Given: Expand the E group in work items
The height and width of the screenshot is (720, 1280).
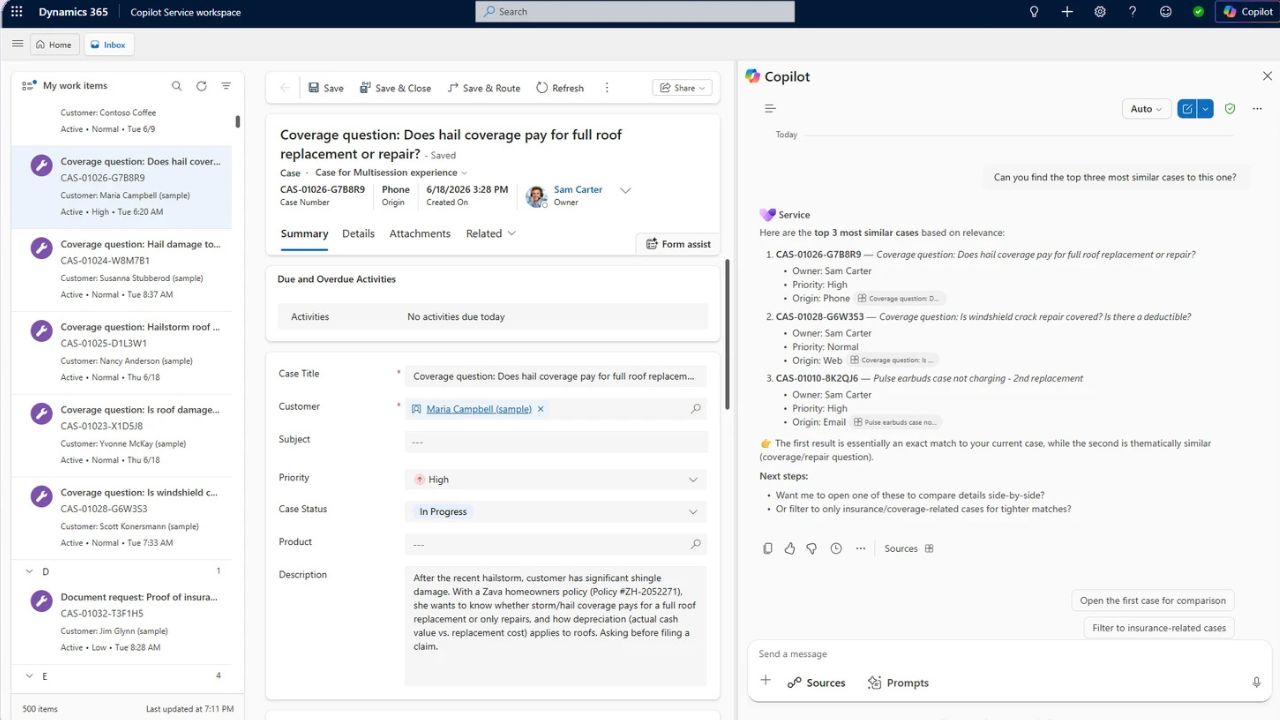Looking at the screenshot, I should click(29, 677).
